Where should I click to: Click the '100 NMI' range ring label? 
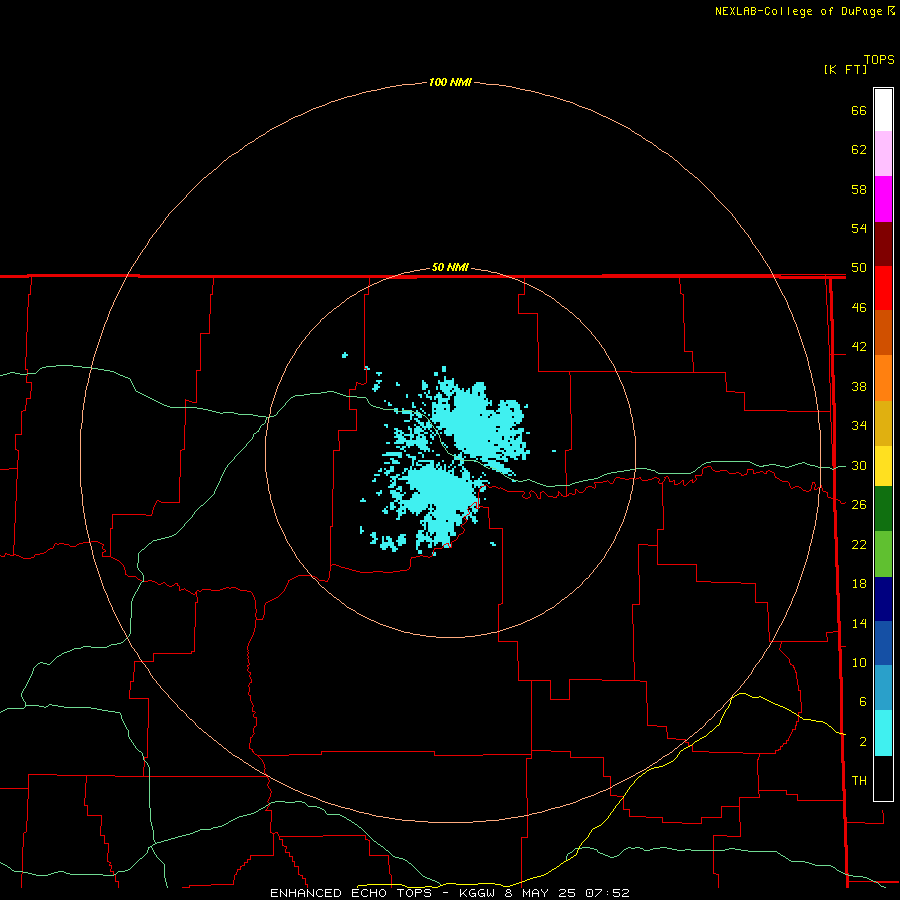[450, 82]
